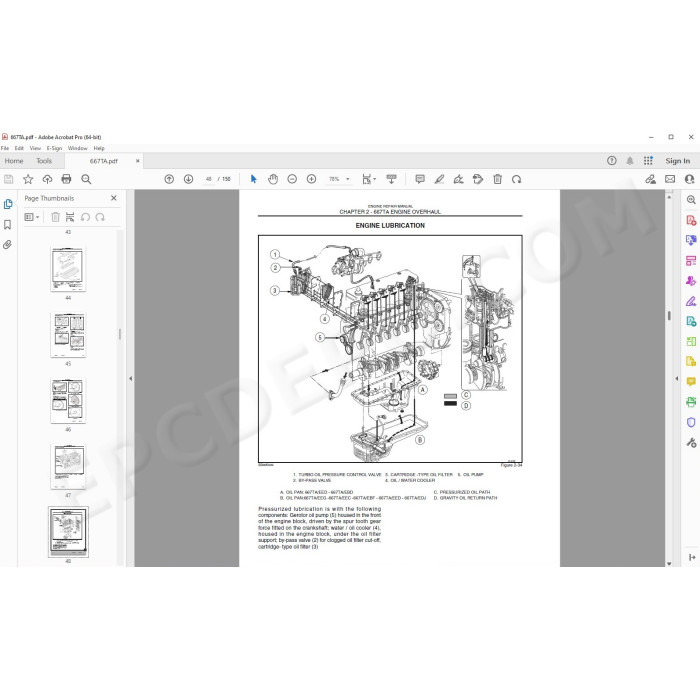The image size is (700, 700).
Task: Select the page 46 thumbnail
Action: coord(68,401)
